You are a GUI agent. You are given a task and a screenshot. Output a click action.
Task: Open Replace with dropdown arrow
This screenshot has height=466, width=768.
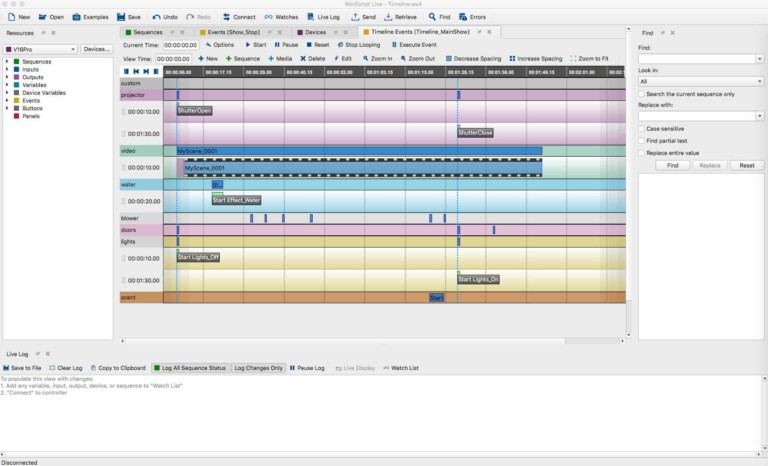[760, 116]
